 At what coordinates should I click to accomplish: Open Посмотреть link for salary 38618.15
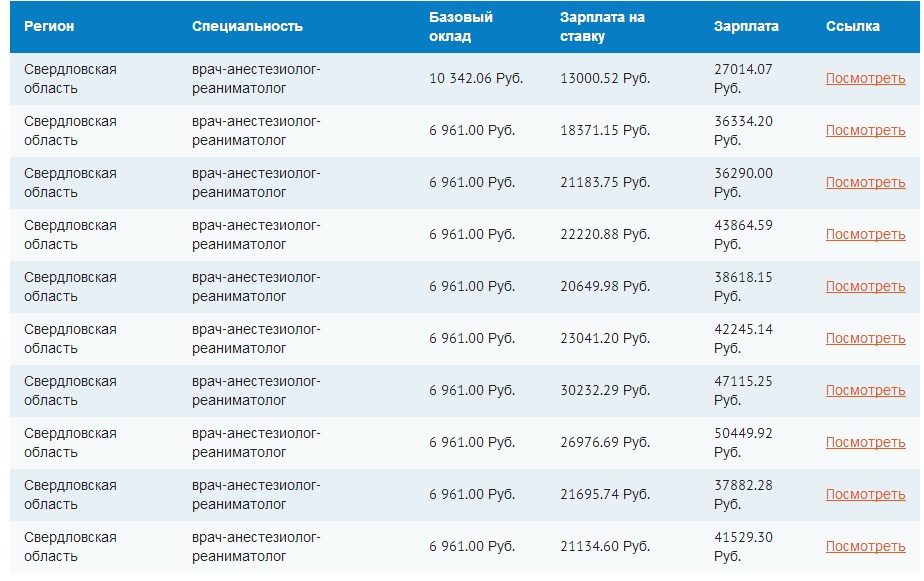pyautogui.click(x=865, y=286)
